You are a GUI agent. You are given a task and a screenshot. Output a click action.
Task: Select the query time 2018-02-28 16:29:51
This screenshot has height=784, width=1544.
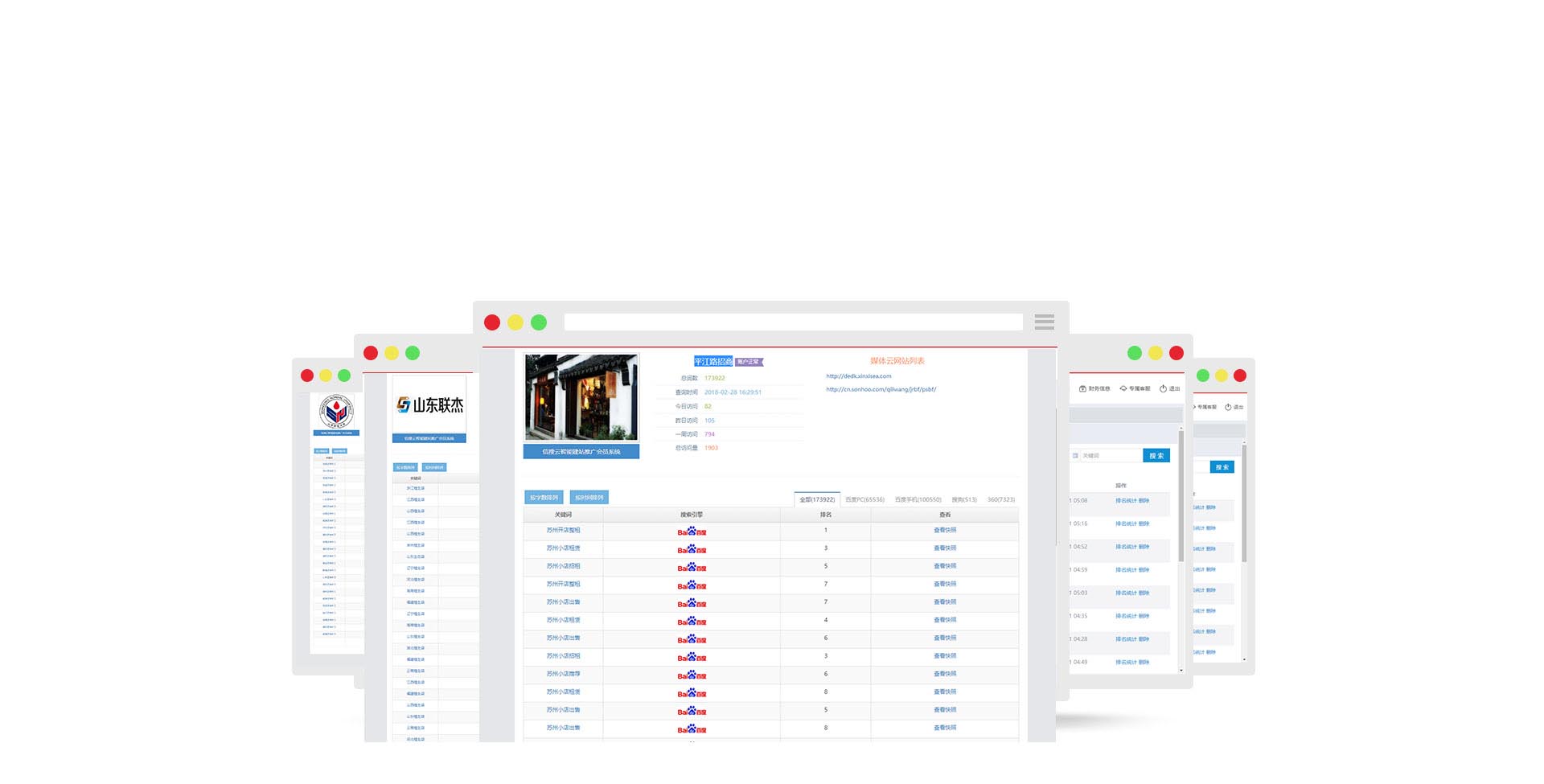pyautogui.click(x=733, y=392)
